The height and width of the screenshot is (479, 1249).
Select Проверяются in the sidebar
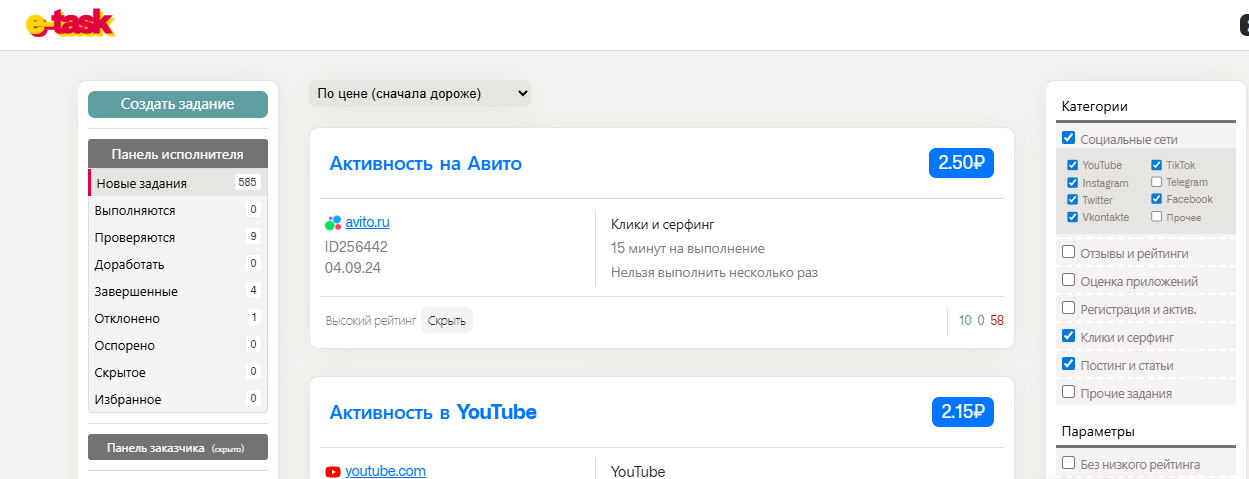click(135, 238)
